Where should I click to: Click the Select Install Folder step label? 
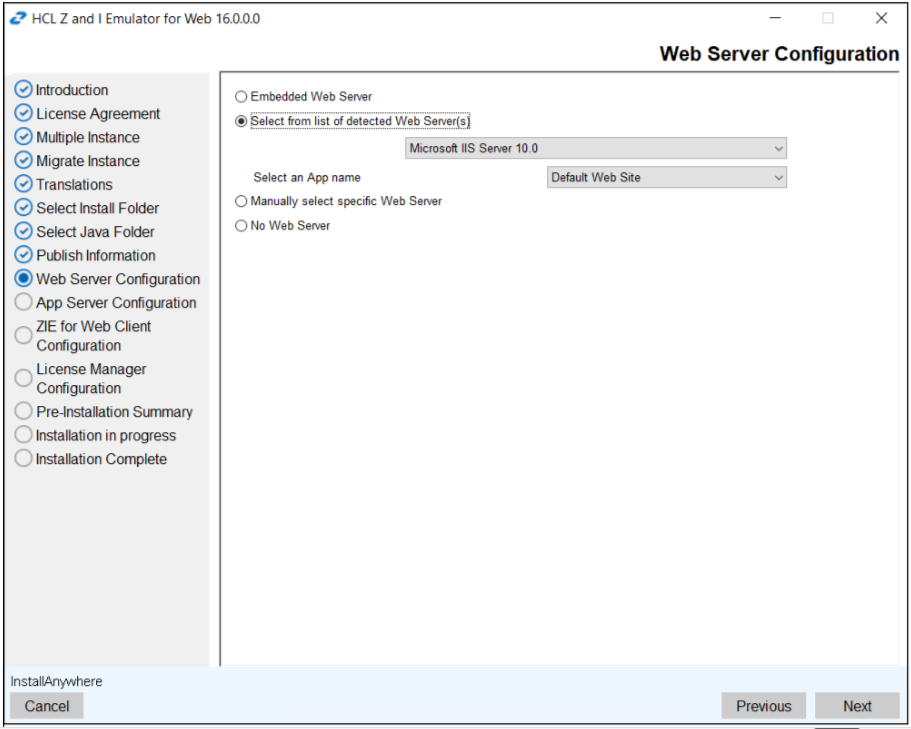click(x=98, y=208)
